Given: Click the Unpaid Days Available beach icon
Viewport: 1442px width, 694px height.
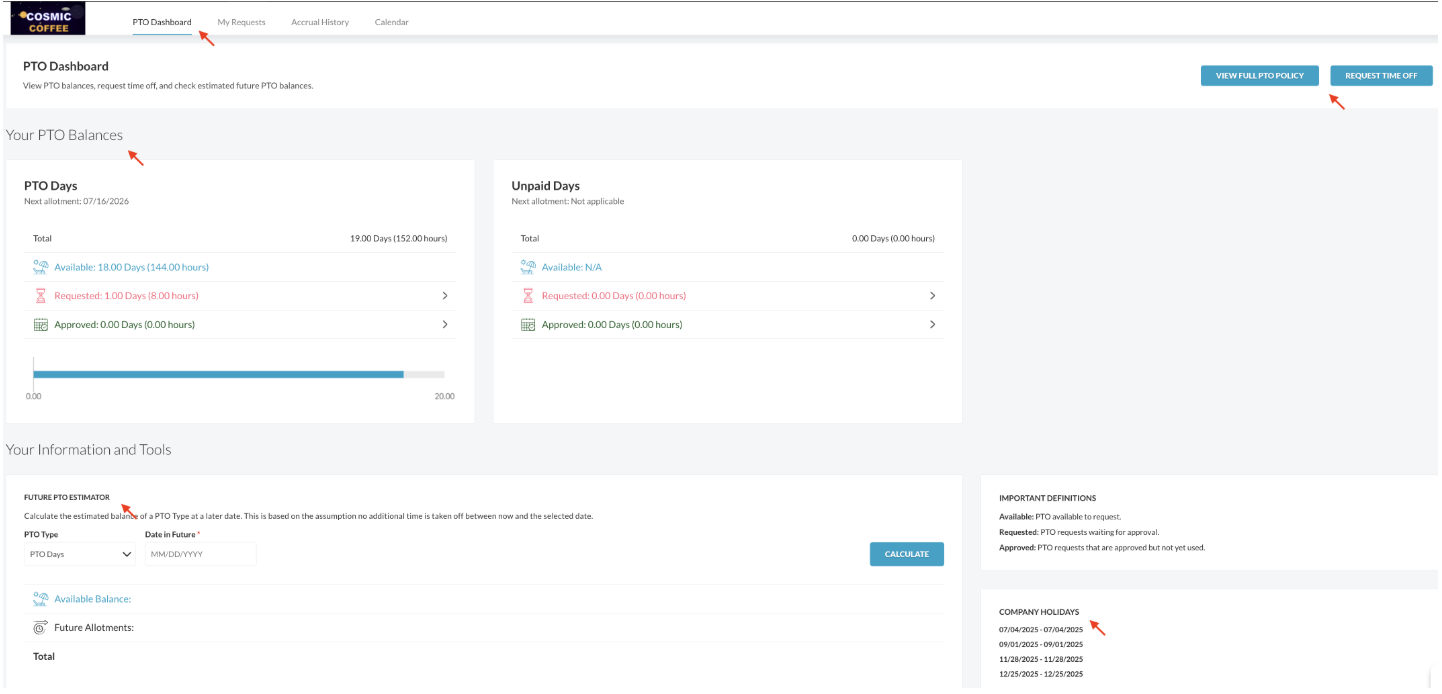Looking at the screenshot, I should tap(528, 267).
